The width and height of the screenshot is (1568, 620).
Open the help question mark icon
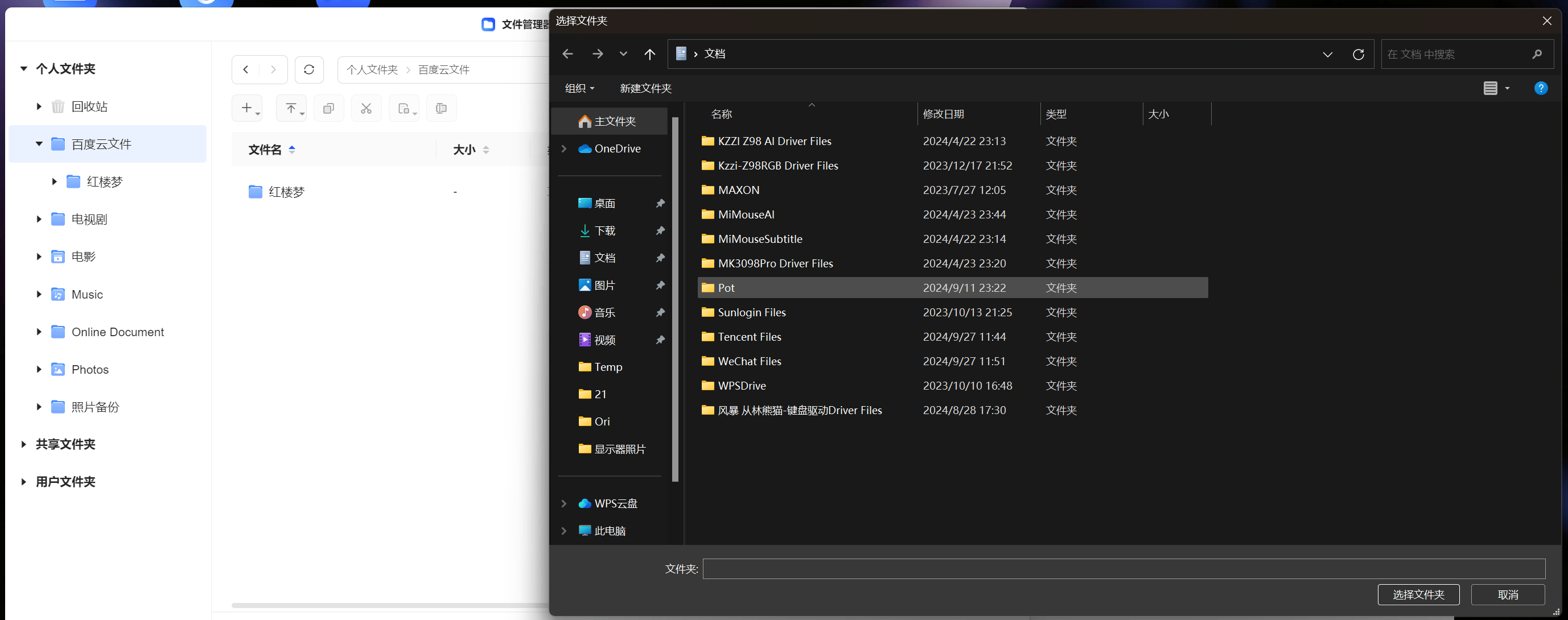click(x=1541, y=88)
